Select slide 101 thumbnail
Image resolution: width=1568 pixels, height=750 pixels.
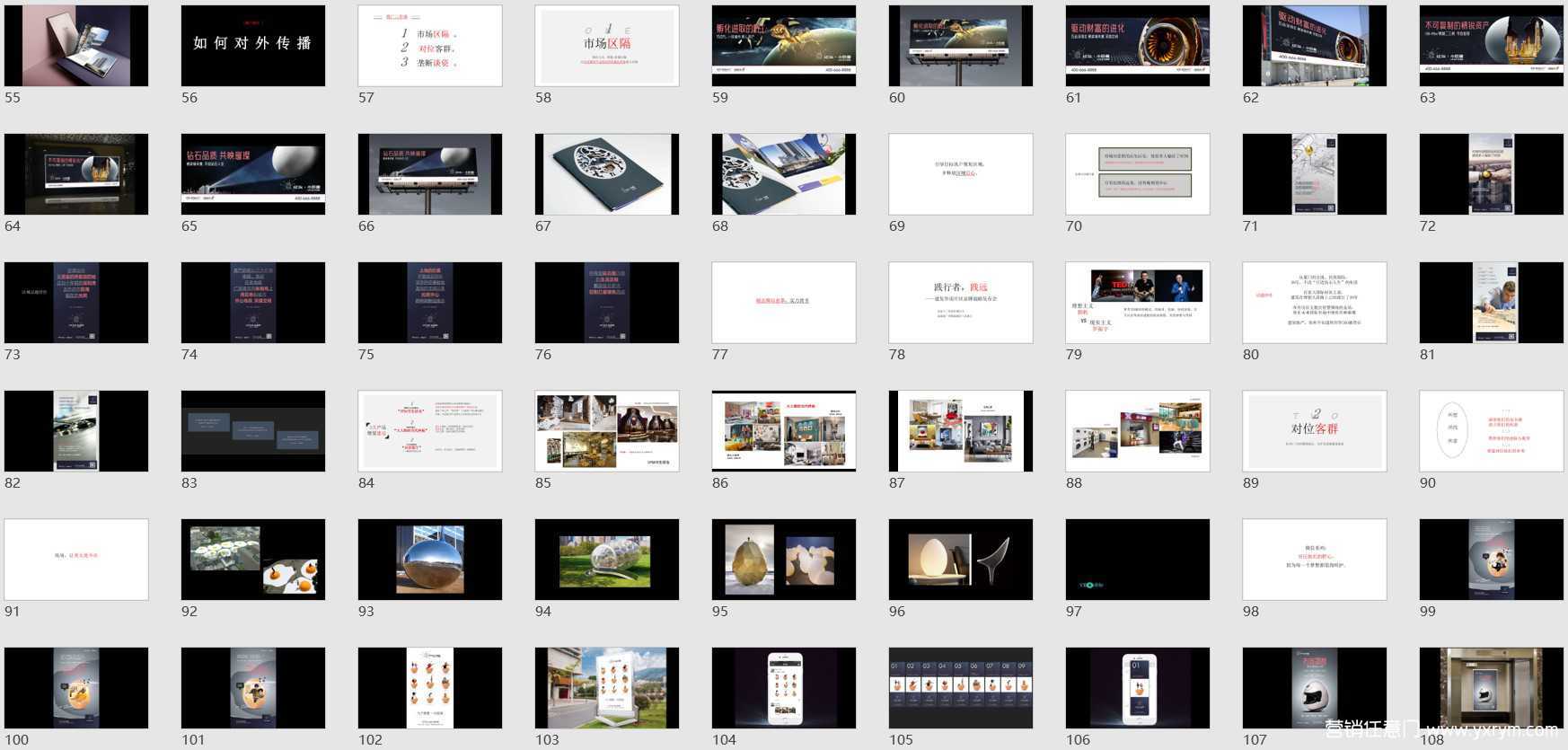[253, 688]
